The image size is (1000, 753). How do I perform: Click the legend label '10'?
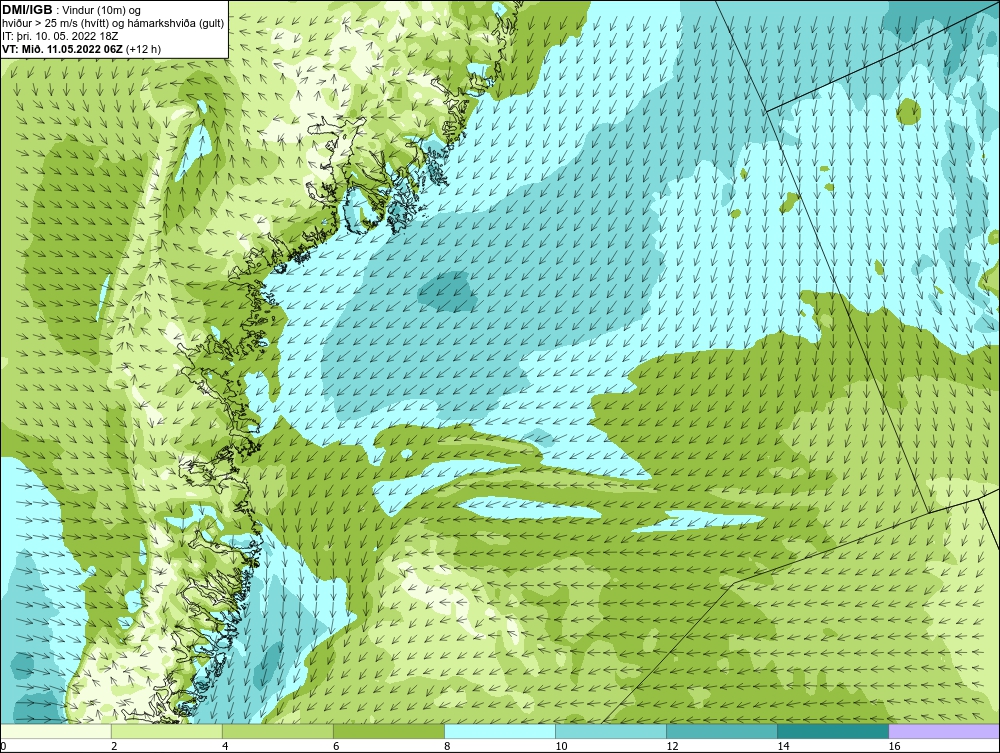[561, 746]
